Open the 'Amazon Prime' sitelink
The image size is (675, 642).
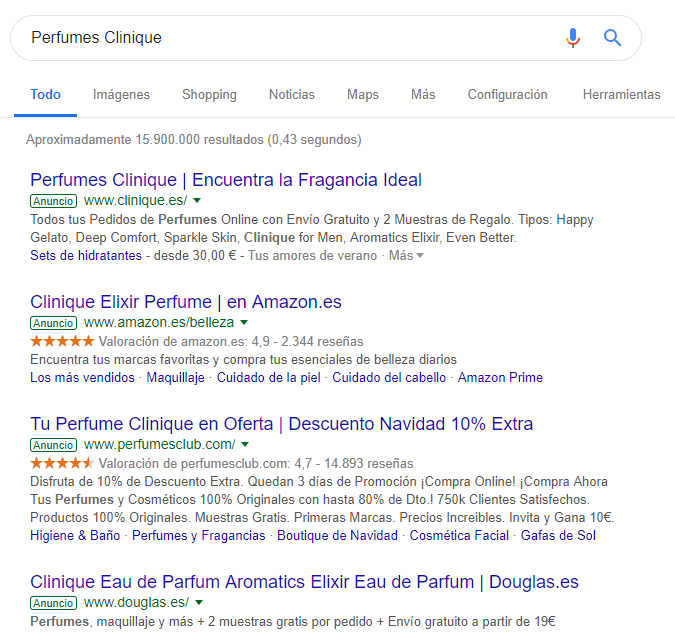click(500, 377)
